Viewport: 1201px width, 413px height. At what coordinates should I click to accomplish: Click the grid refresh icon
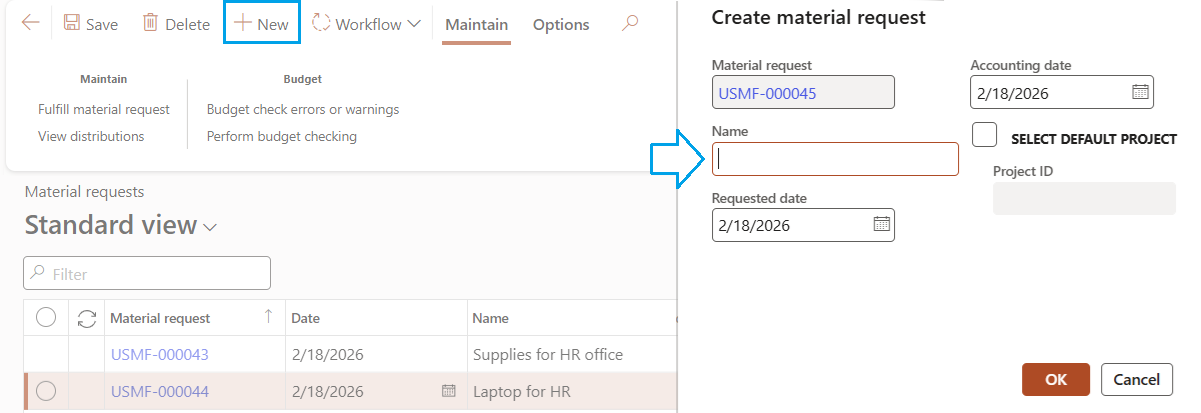pos(87,318)
